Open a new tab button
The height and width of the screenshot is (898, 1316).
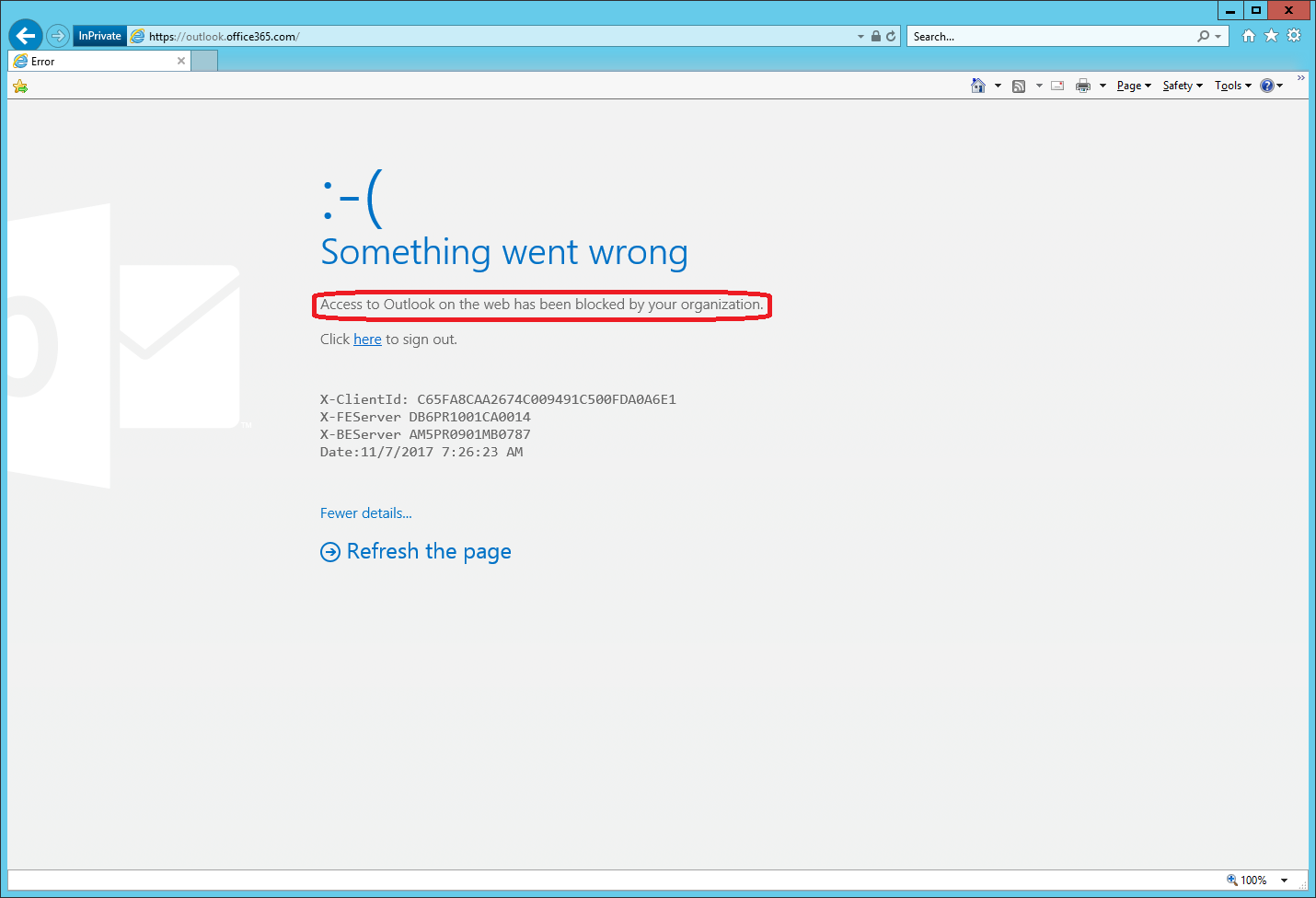click(x=204, y=62)
